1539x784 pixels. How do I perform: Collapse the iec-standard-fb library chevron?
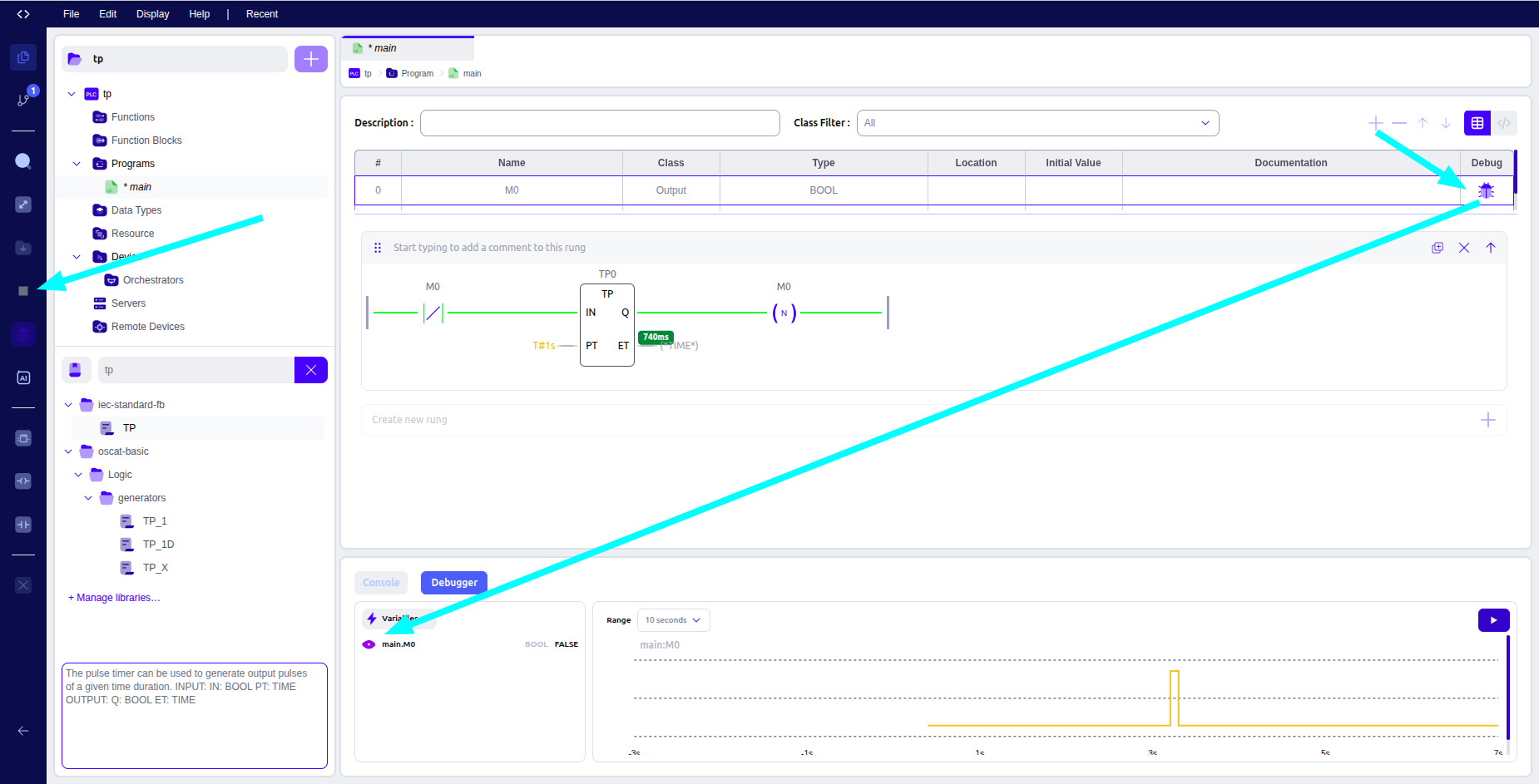[x=68, y=405]
